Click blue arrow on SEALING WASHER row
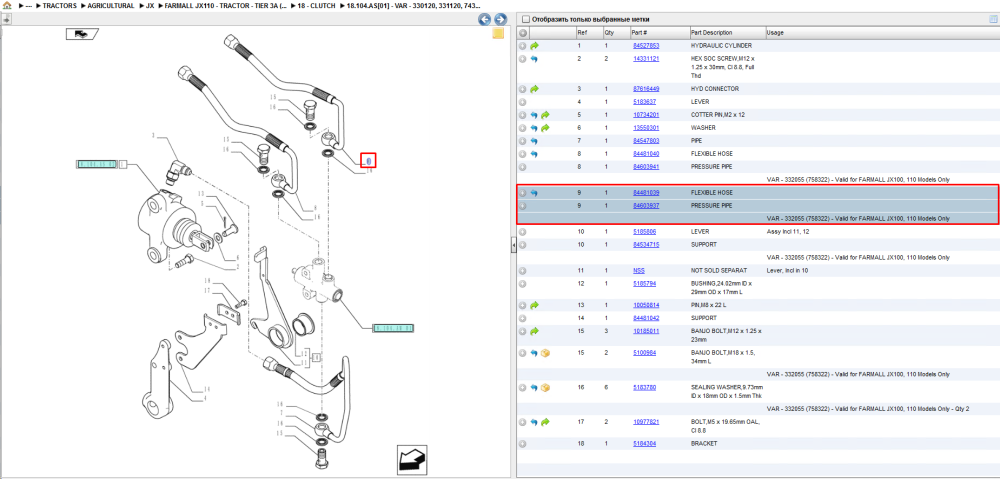 click(534, 387)
